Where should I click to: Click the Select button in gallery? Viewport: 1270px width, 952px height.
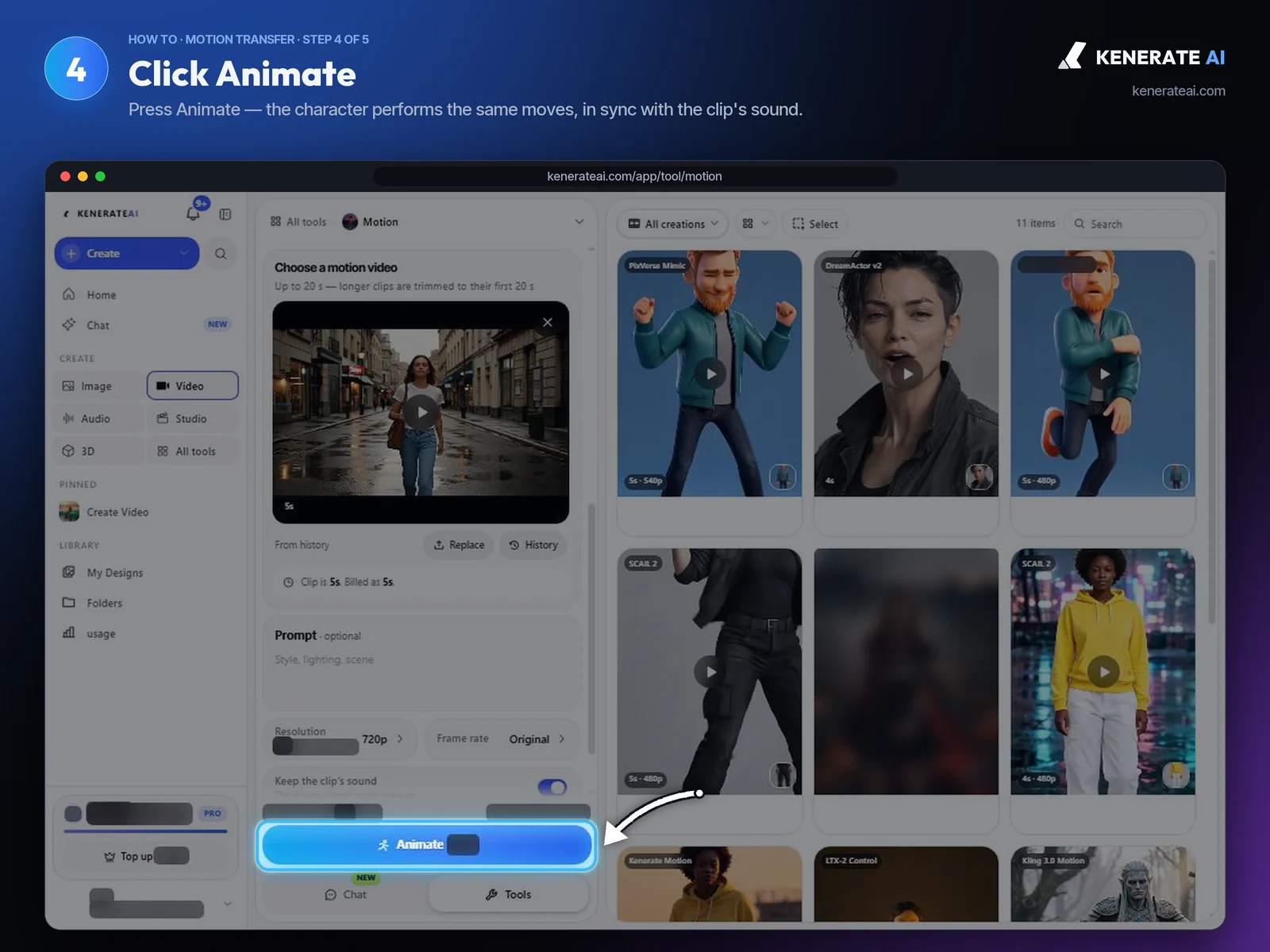(815, 224)
